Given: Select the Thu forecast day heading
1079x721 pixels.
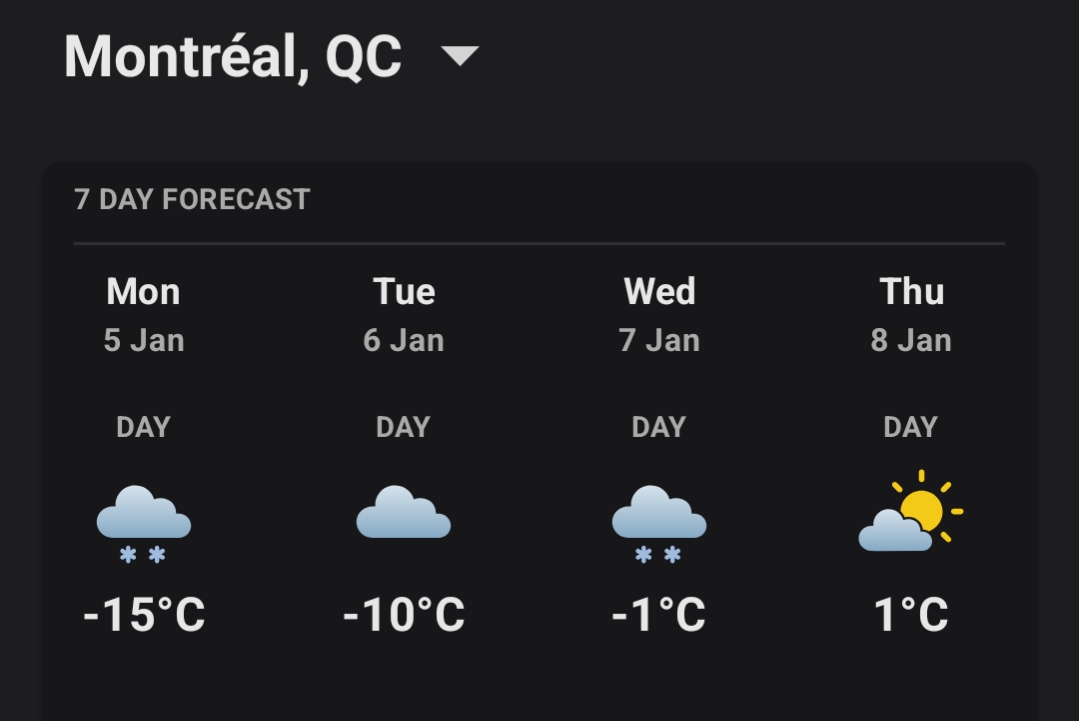Looking at the screenshot, I should click(x=911, y=291).
